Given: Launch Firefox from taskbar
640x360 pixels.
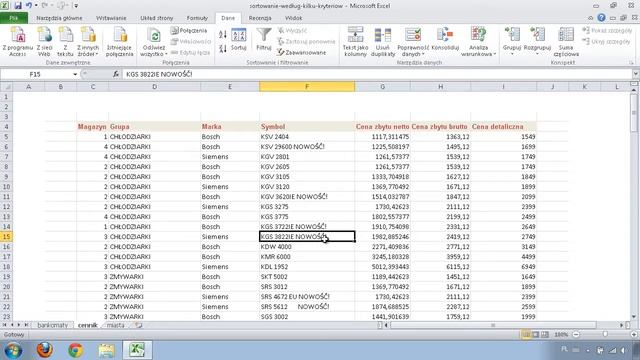Looking at the screenshot, I should [x=44, y=350].
